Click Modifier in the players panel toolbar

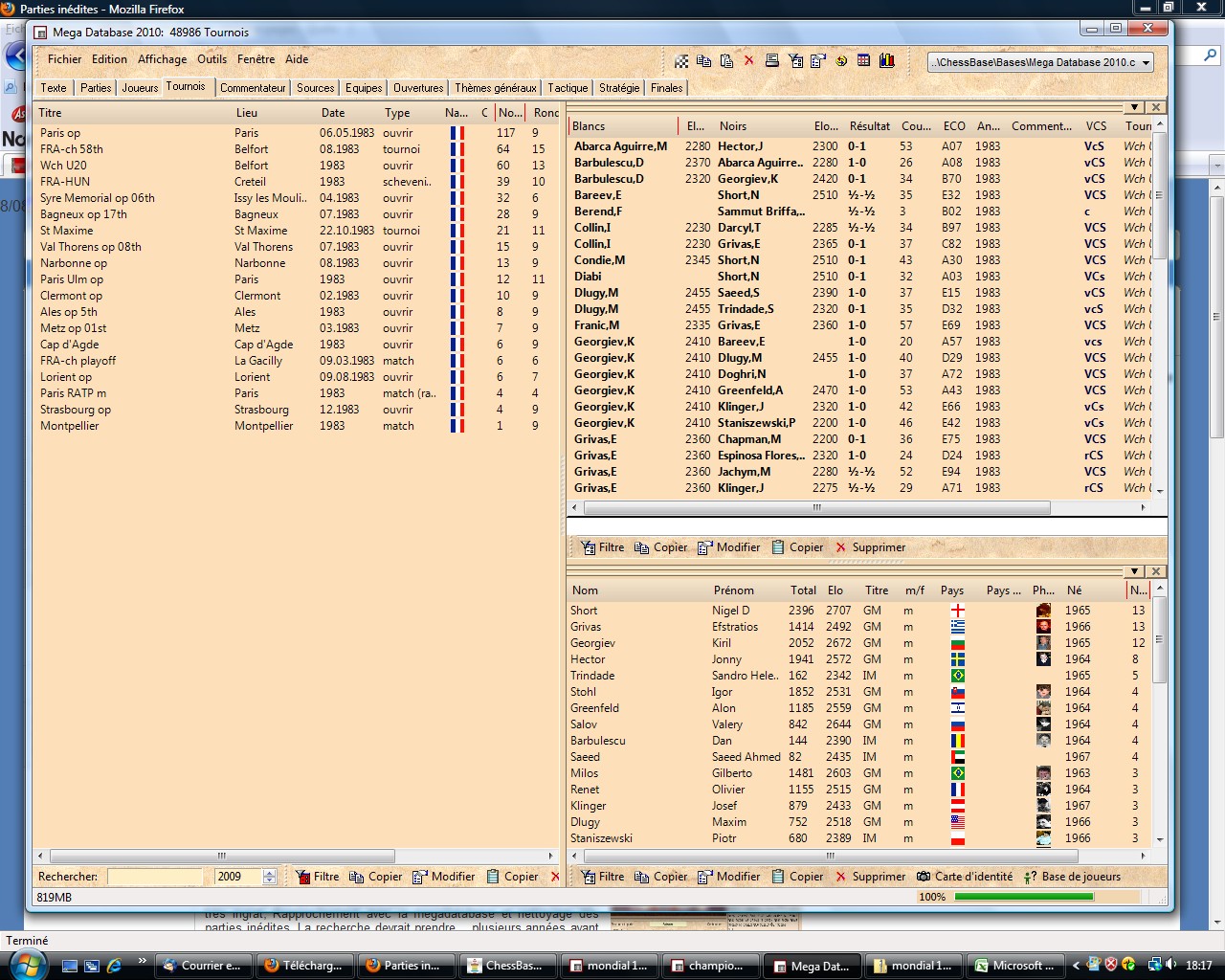tap(729, 877)
